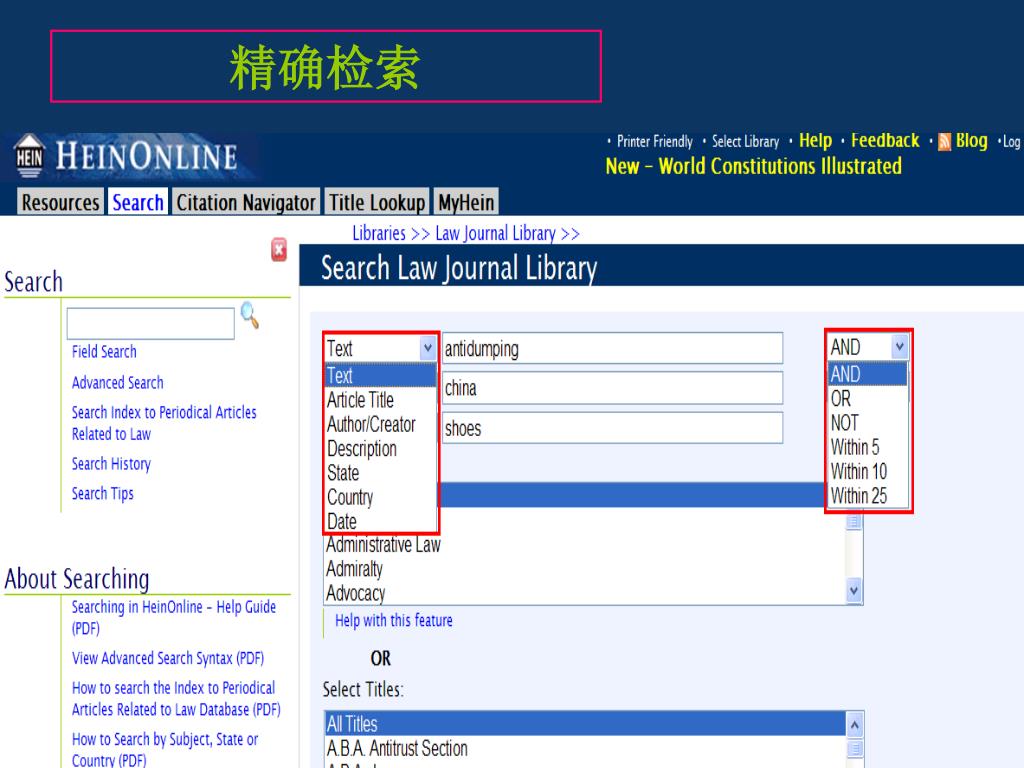Close the sidebar with red X icon
Viewport: 1024px width, 768px height.
279,249
